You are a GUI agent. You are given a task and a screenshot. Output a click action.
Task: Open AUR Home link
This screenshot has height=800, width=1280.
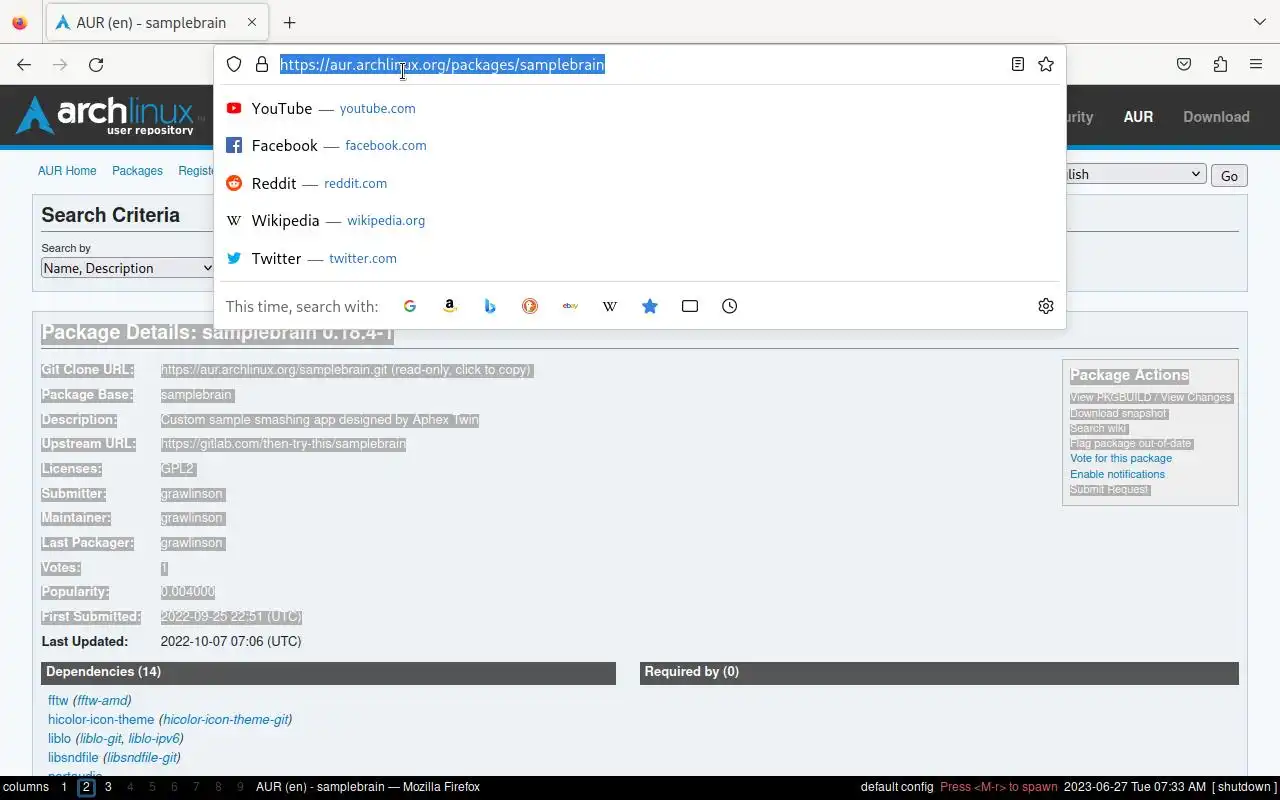[x=67, y=171]
